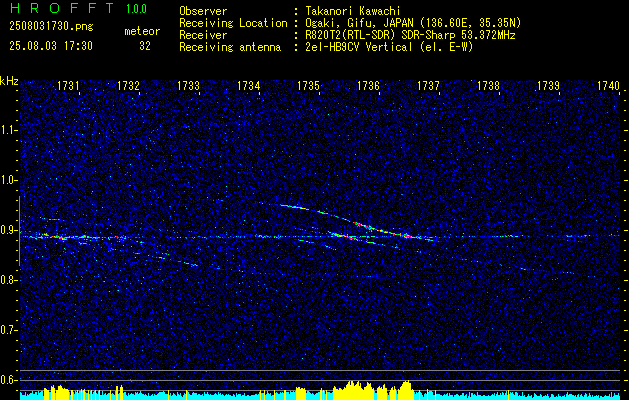This screenshot has width=629, height=400.
Task: Click time marker 1732
Action: pos(128,85)
